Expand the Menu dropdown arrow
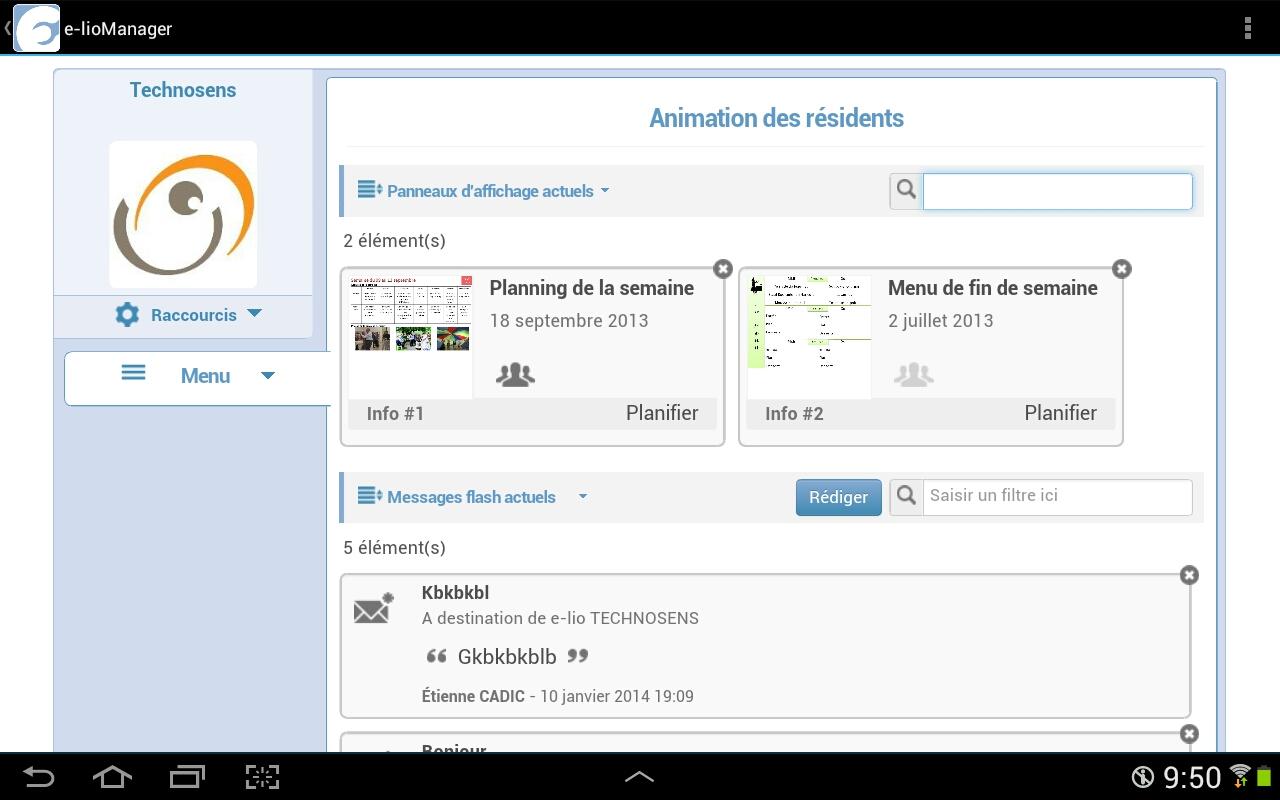Viewport: 1280px width, 800px height. [267, 376]
